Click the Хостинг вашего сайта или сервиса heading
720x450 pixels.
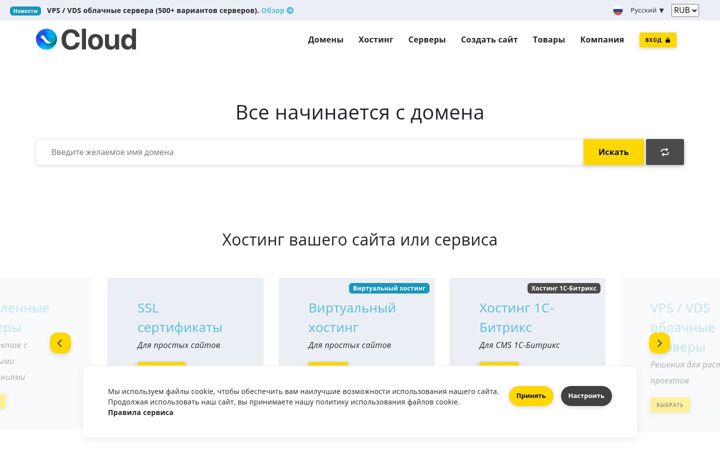click(x=360, y=240)
